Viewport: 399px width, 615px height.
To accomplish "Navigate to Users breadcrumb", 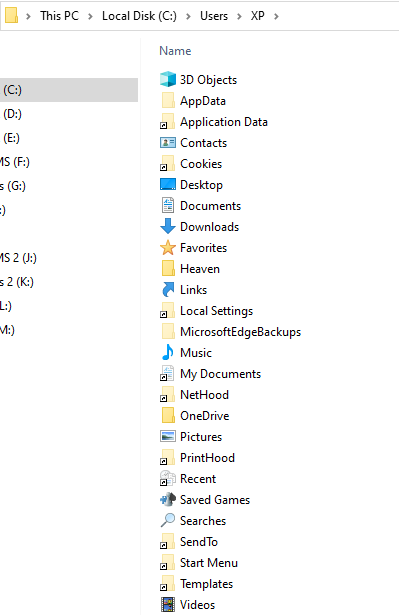I will (x=214, y=16).
